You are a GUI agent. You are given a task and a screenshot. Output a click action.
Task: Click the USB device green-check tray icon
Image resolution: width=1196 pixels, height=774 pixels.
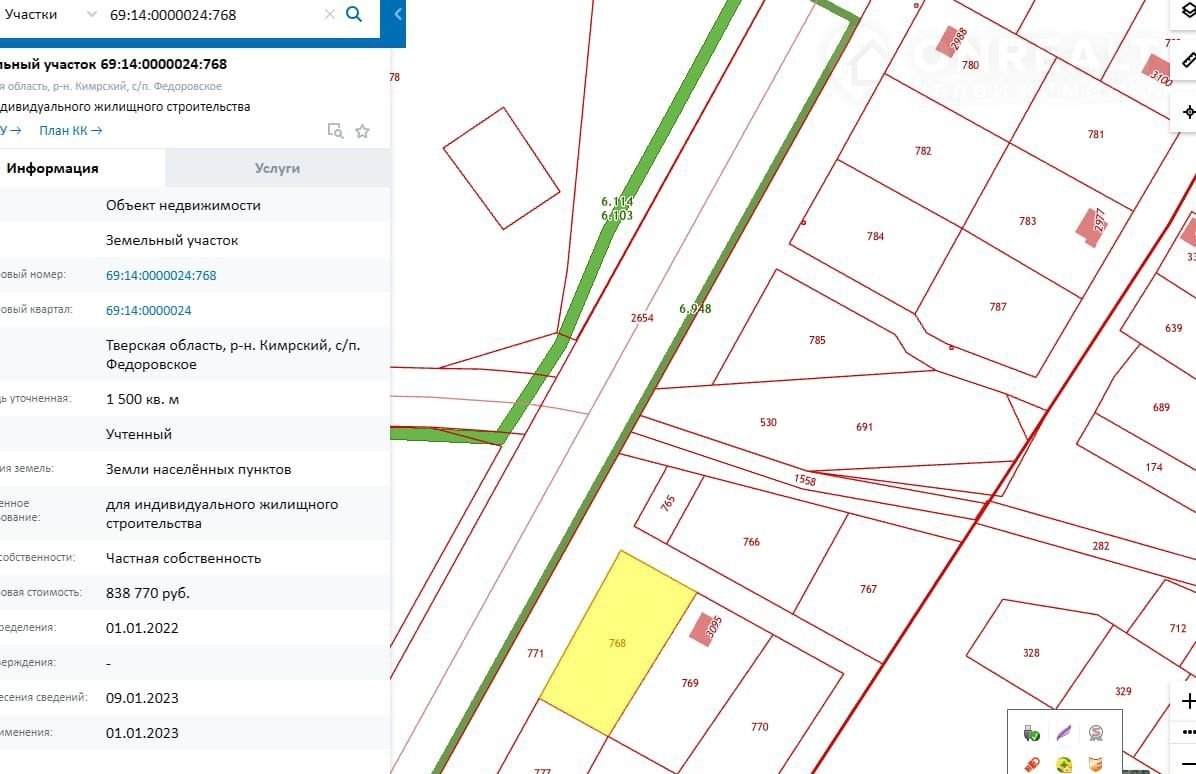[x=1032, y=733]
